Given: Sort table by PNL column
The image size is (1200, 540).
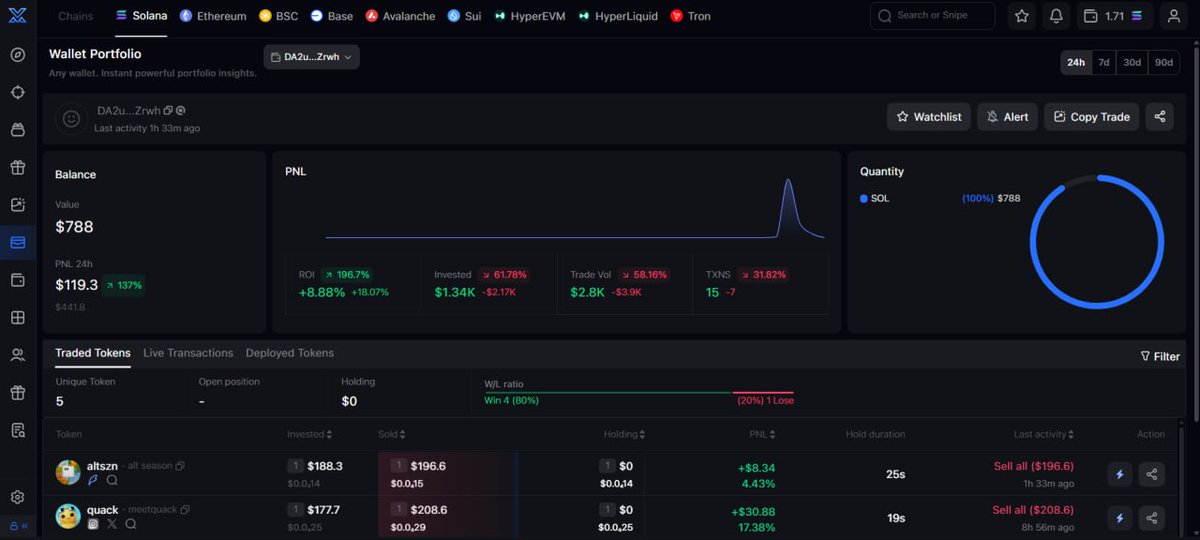Looking at the screenshot, I should pos(762,434).
